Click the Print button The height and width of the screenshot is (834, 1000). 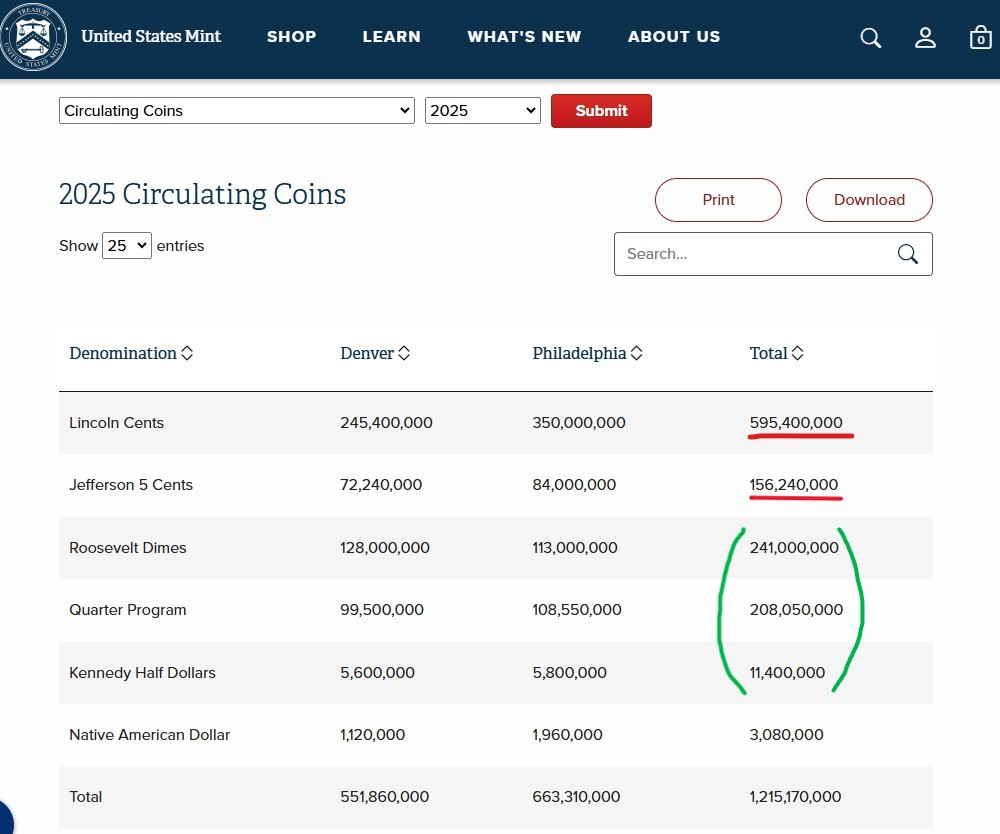click(x=718, y=200)
